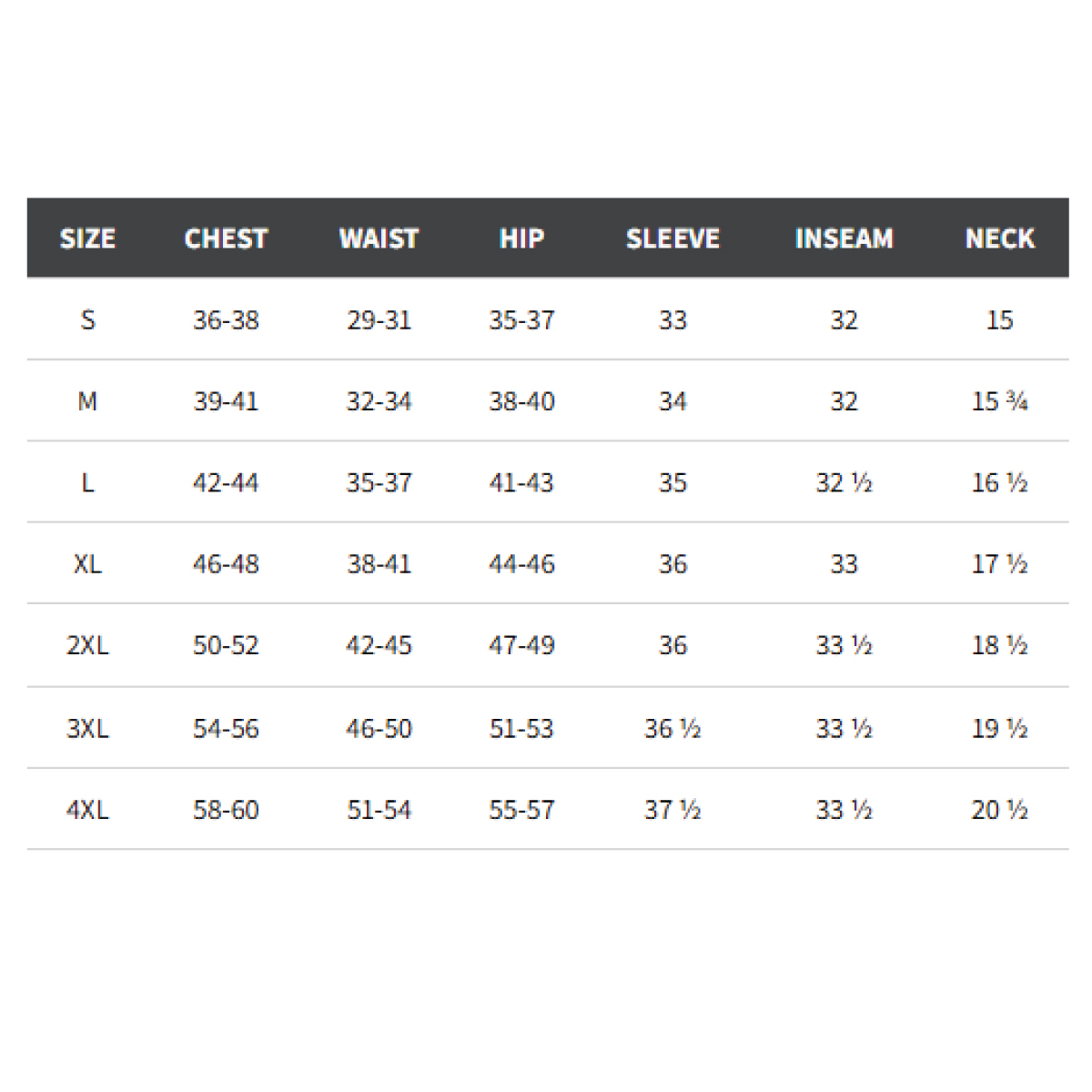Screen dimensions: 1092x1092
Task: Click chest value 36-38
Action: pos(226,320)
